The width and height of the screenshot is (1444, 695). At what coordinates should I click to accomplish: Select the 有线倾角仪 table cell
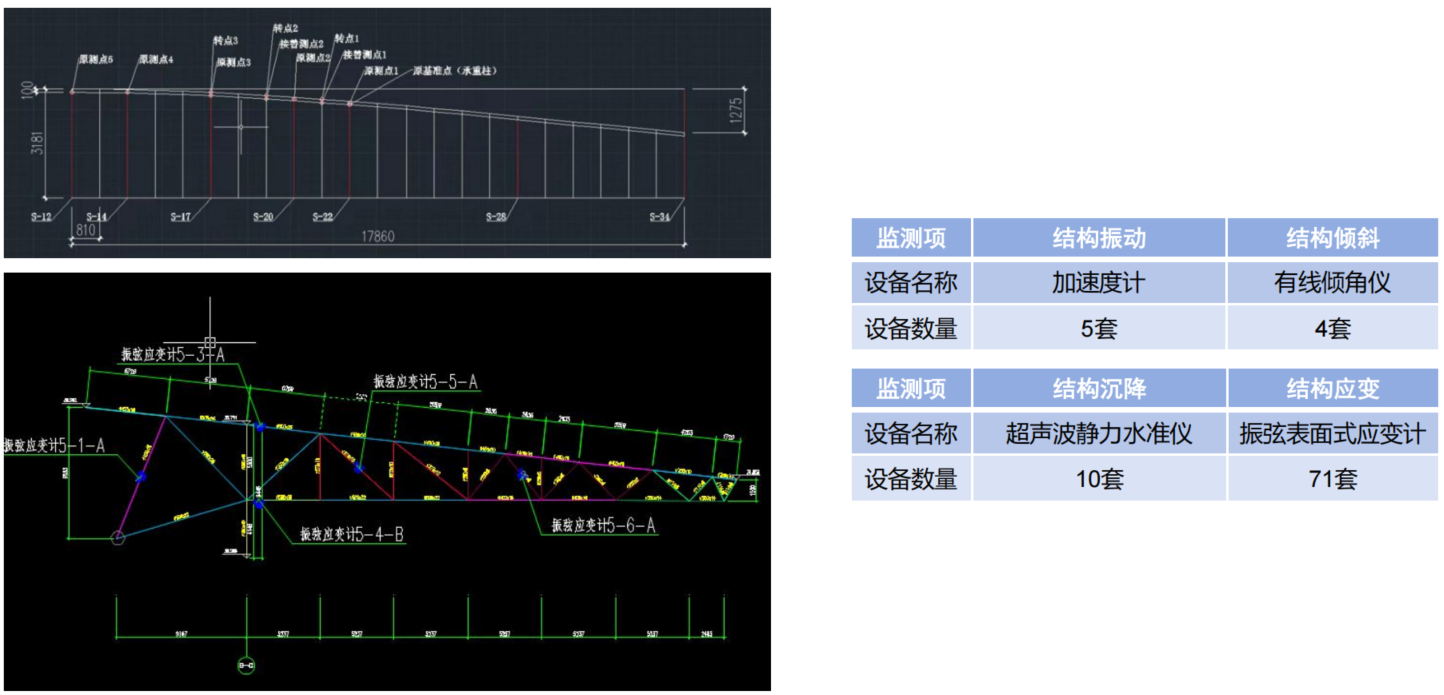(1331, 284)
